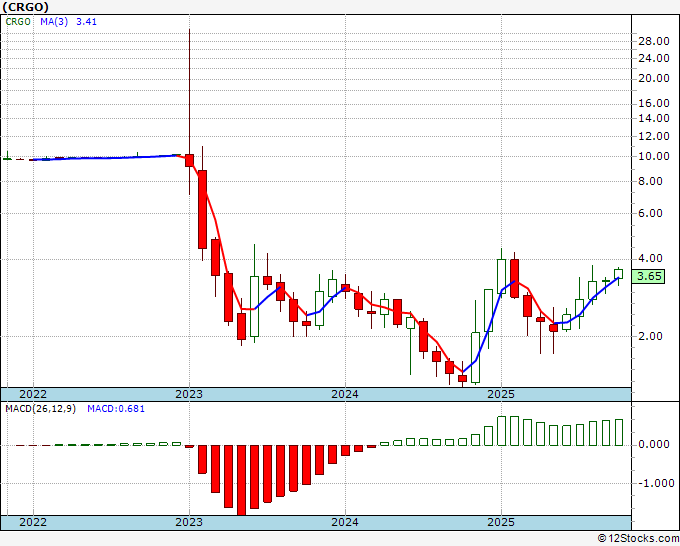Click 2024 on the MACD panel timeline

pos(345,522)
